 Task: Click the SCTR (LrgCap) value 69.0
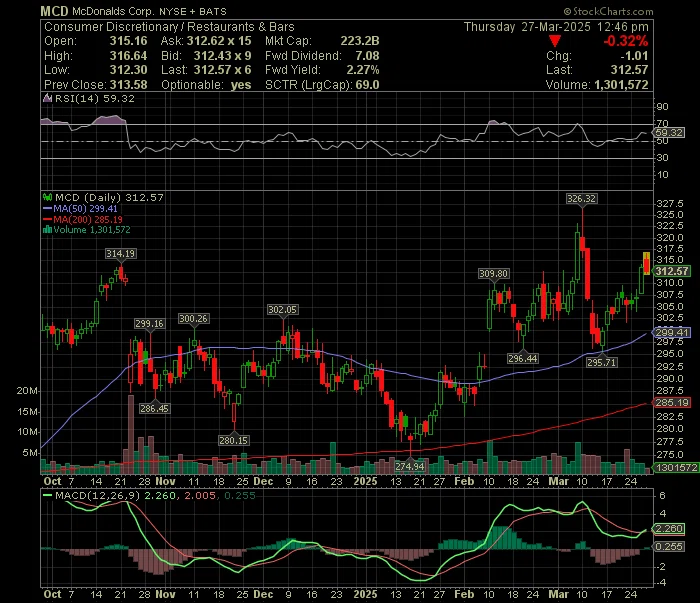[x=367, y=85]
